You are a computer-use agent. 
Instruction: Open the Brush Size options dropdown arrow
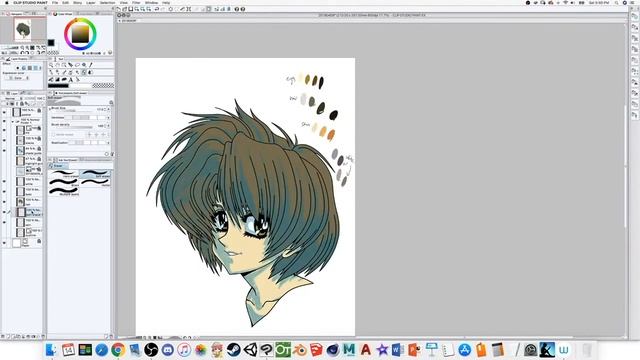click(x=109, y=109)
